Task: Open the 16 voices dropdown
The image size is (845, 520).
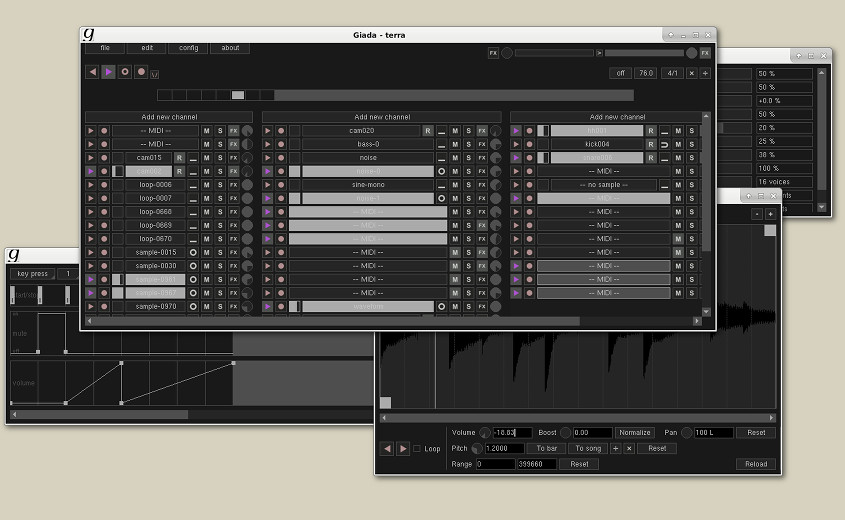Action: [x=784, y=181]
